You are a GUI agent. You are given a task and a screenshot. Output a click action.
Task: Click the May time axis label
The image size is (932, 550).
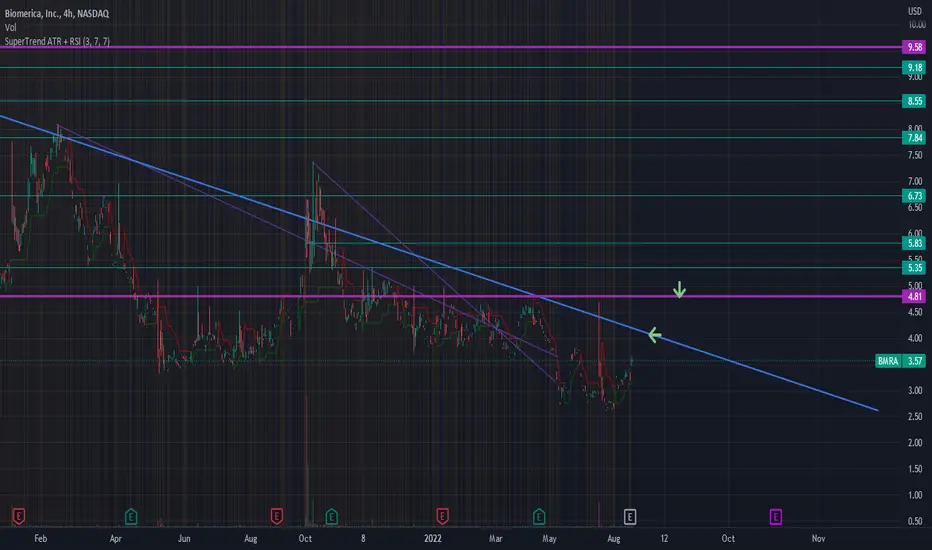pyautogui.click(x=549, y=539)
